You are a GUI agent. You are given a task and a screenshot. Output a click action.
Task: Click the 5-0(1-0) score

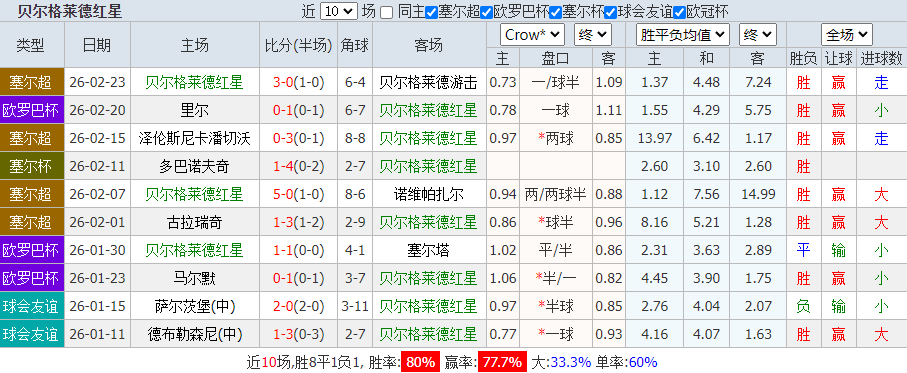point(298,194)
